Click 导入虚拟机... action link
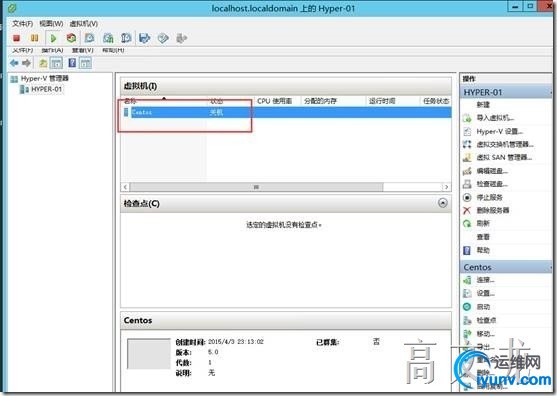557x396 pixels. [x=495, y=118]
